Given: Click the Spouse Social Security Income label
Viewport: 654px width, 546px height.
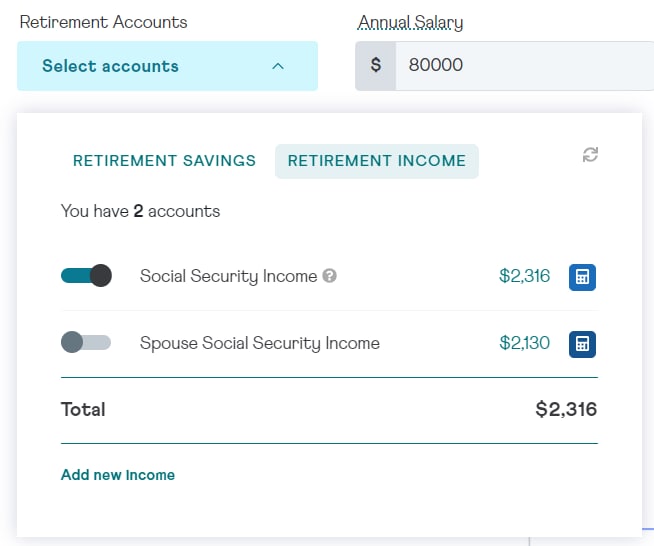Looking at the screenshot, I should click(260, 343).
